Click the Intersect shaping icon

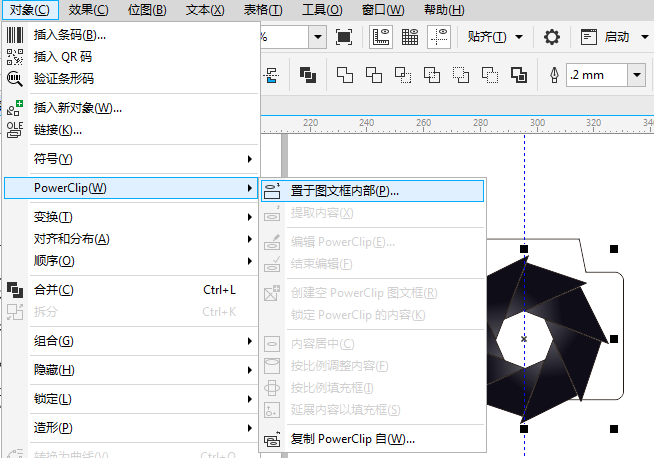click(x=403, y=75)
